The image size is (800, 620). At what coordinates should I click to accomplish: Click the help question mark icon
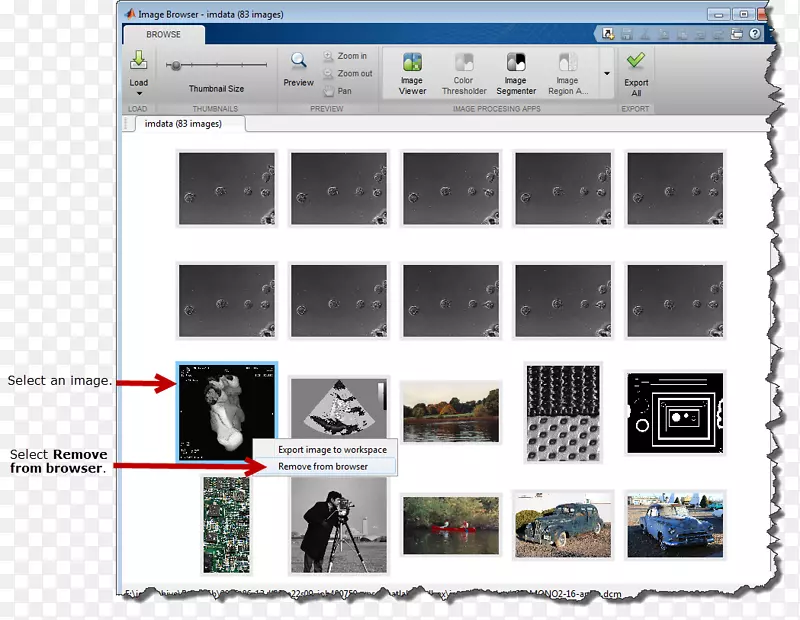755,34
